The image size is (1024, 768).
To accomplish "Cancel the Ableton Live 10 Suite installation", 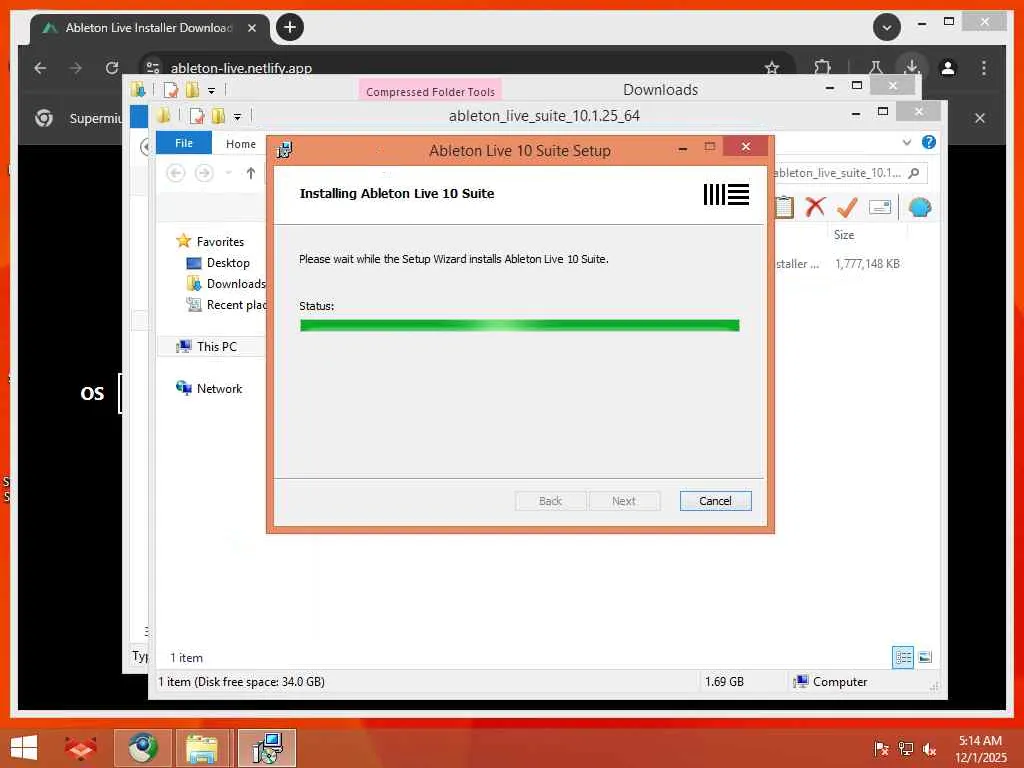I will point(715,501).
